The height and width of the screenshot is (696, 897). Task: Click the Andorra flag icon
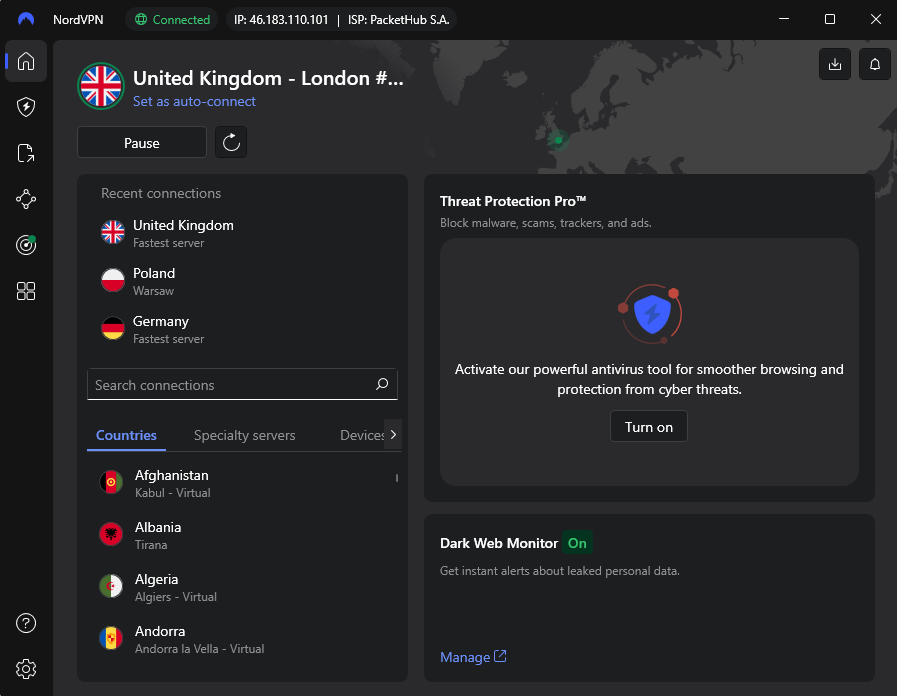coord(111,638)
